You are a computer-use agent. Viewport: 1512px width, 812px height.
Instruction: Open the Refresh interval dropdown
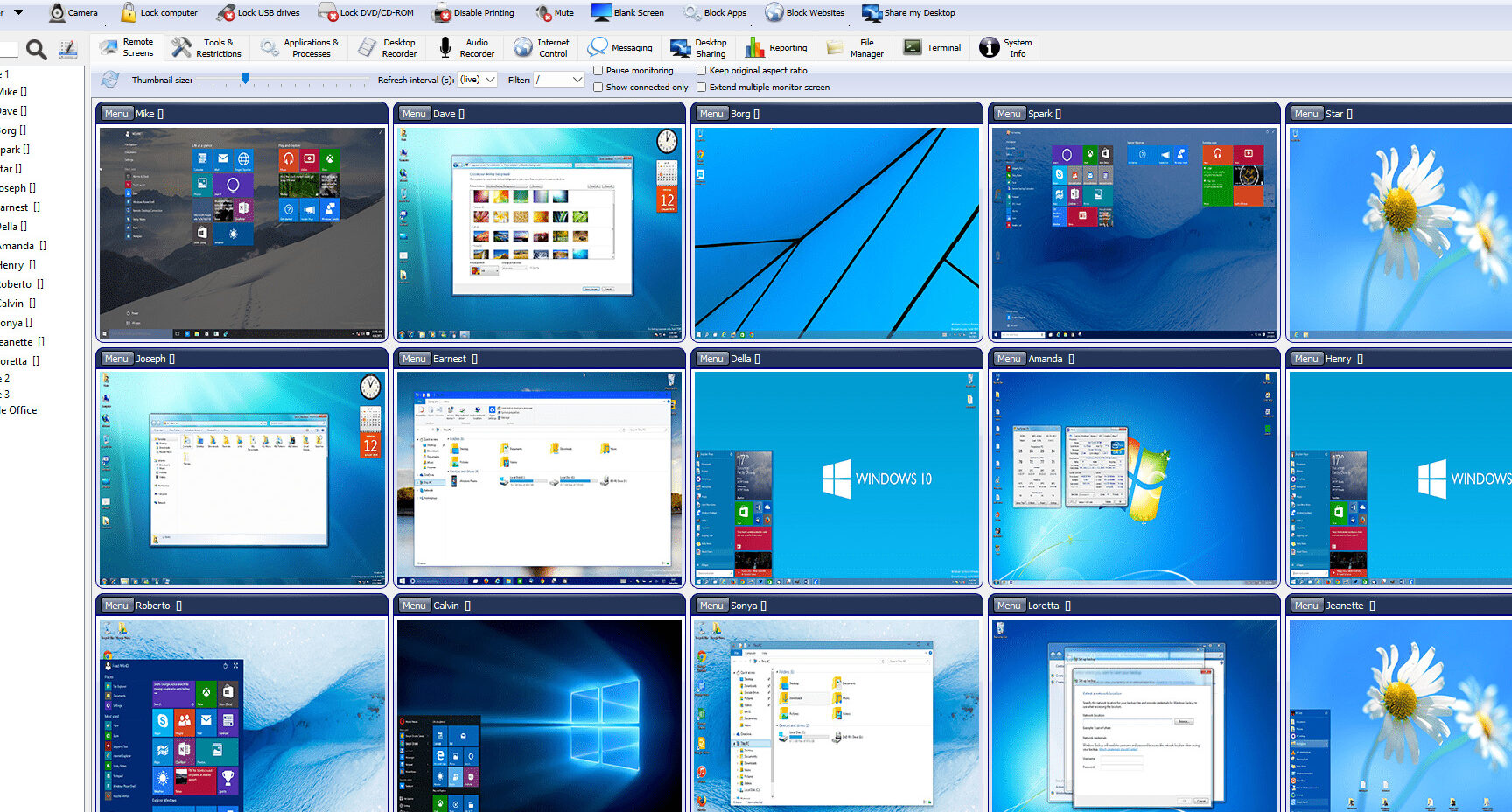click(x=478, y=80)
